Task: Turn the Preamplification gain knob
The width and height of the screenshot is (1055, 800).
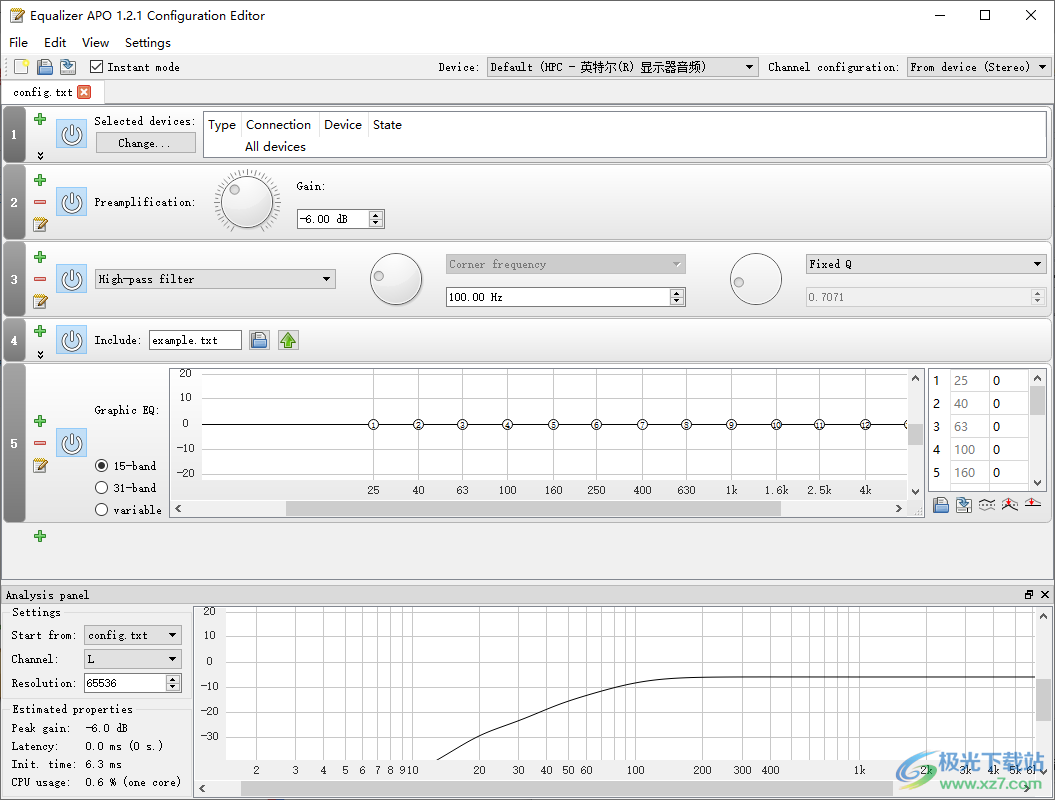Action: point(246,201)
